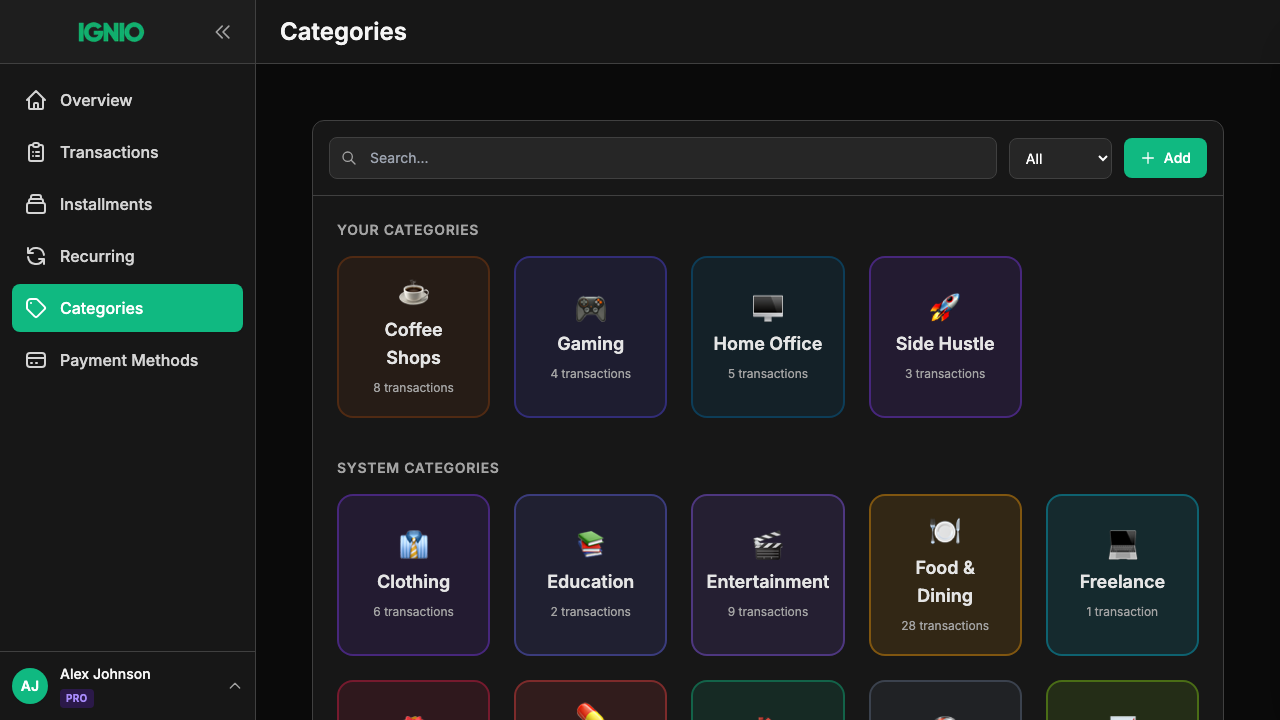Click the Categories page title
The image size is (1280, 720).
pos(343,32)
